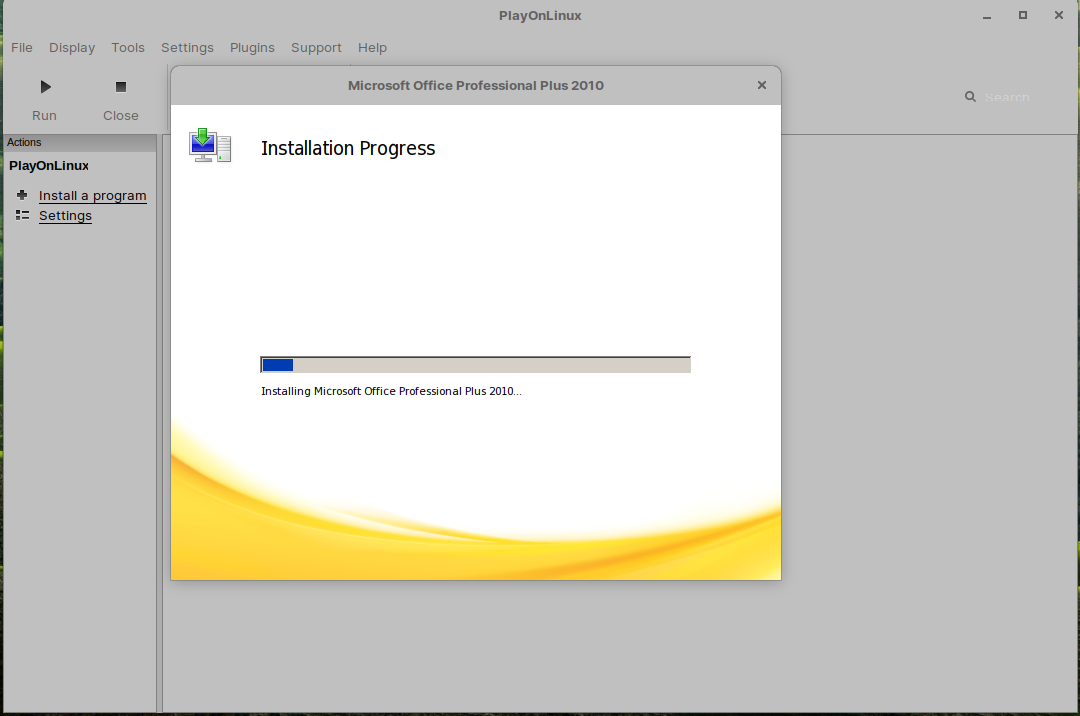Follow the Install a program link
The width and height of the screenshot is (1080, 716).
(x=92, y=196)
